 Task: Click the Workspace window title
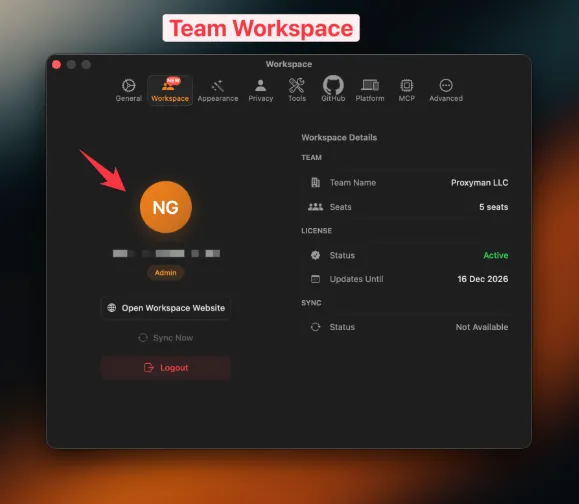click(x=289, y=64)
